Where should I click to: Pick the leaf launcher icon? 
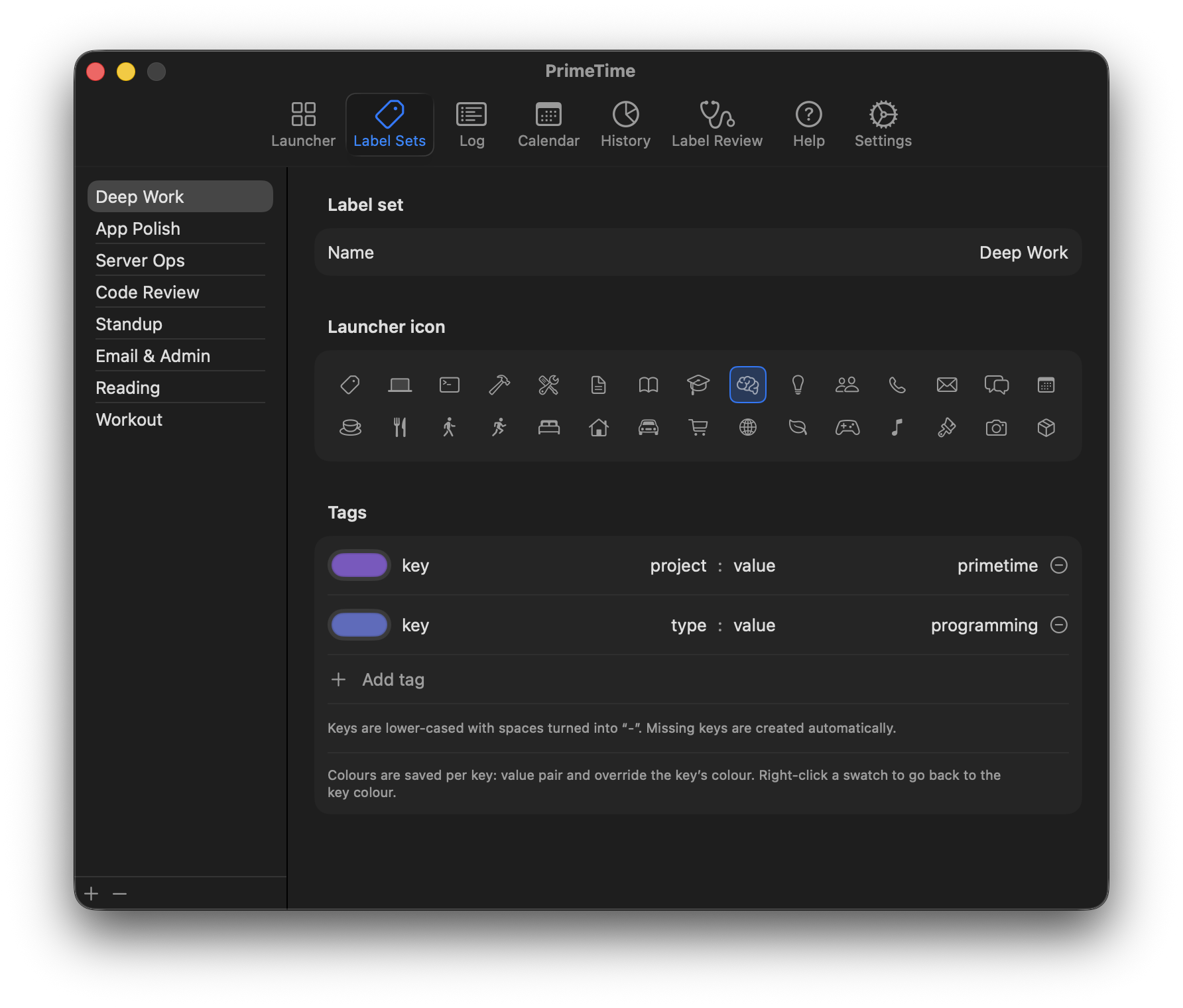click(x=798, y=428)
